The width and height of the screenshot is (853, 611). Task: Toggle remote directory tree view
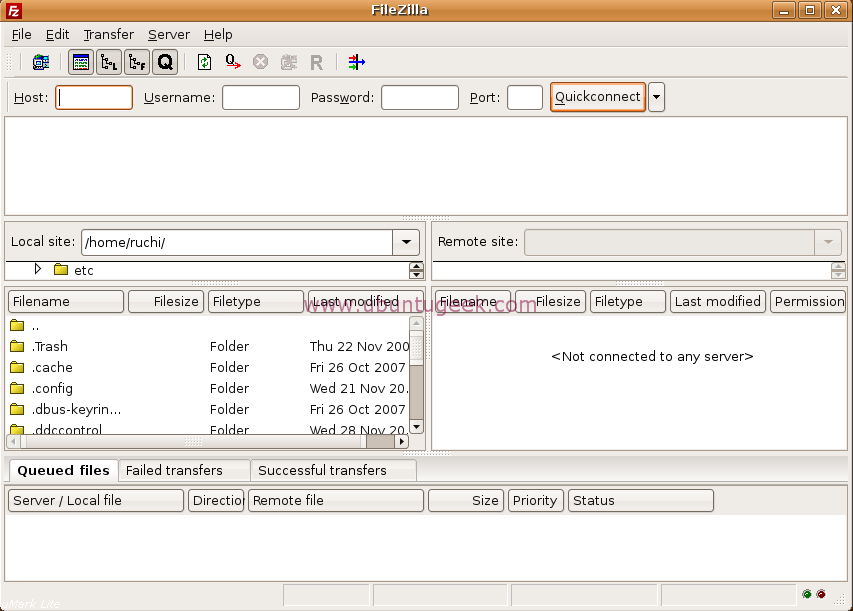pyautogui.click(x=137, y=63)
